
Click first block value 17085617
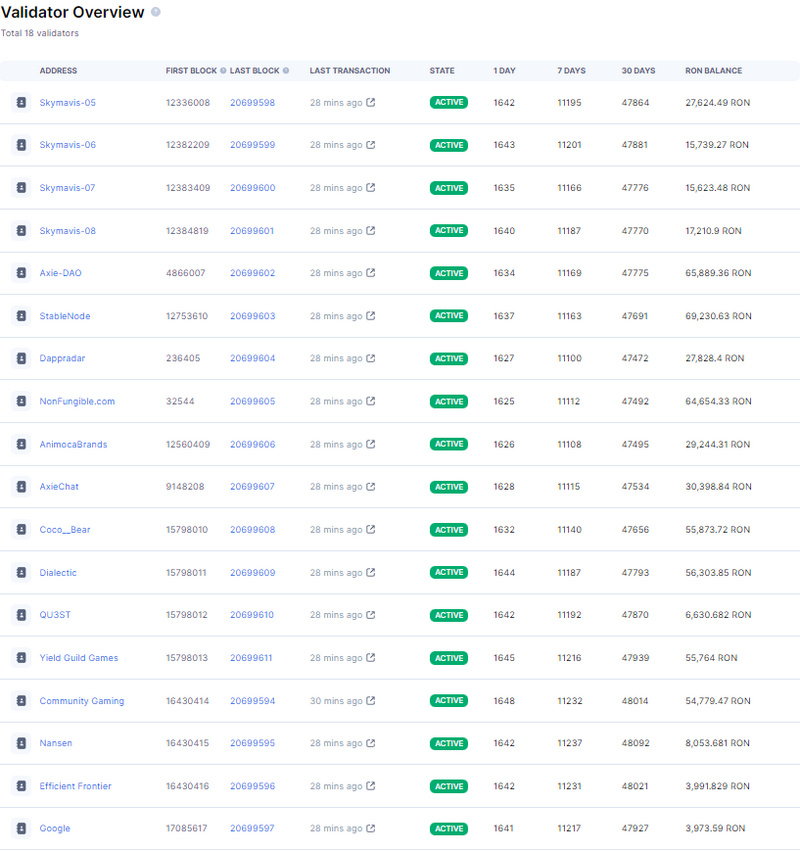click(x=186, y=828)
